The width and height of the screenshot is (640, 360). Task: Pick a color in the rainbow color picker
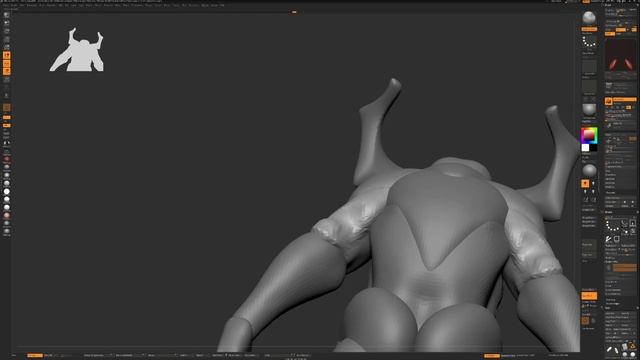click(589, 135)
